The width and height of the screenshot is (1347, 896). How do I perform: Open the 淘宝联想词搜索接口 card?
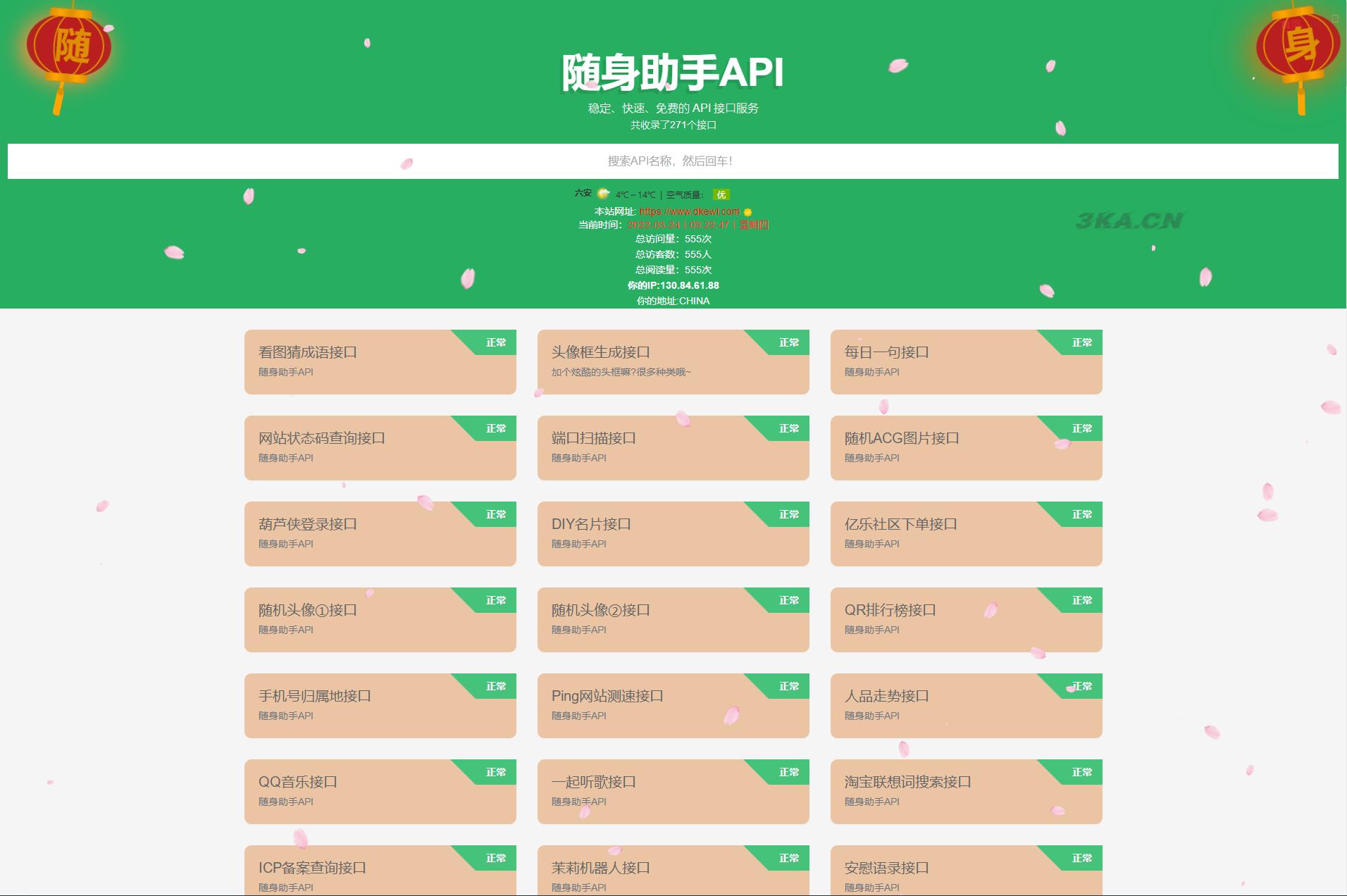pyautogui.click(x=966, y=792)
